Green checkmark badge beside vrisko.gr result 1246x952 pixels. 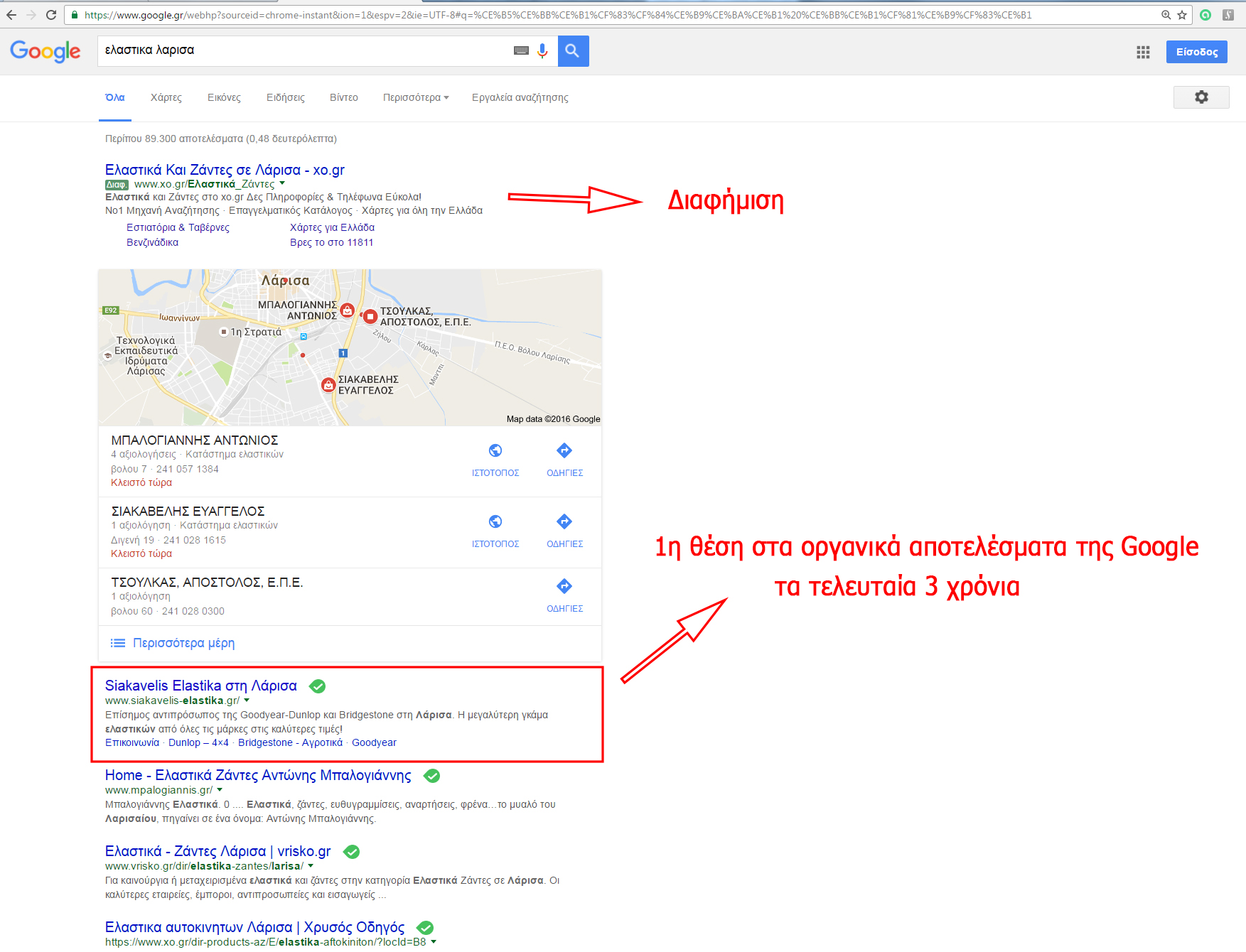coord(351,852)
